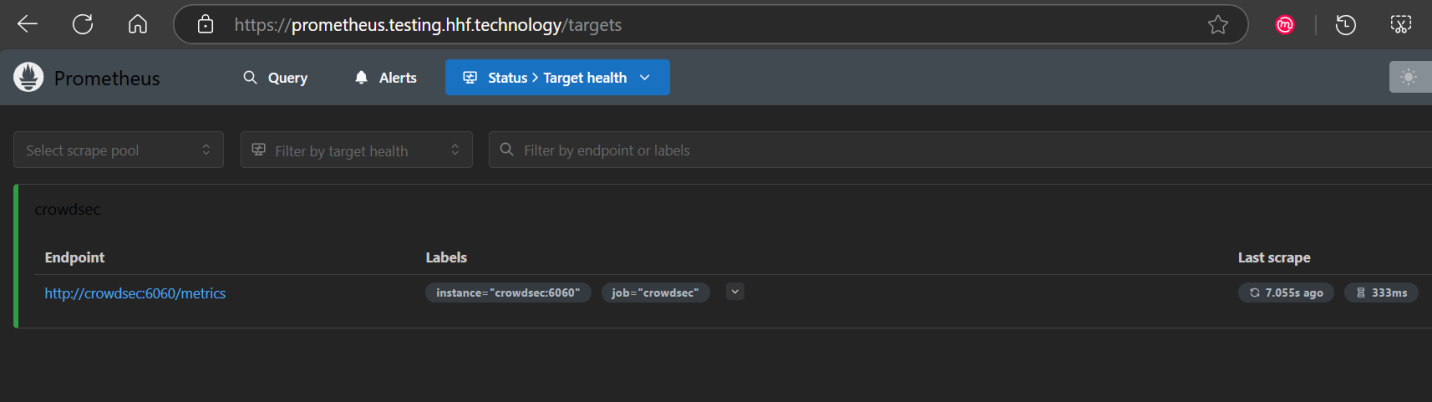This screenshot has height=402, width=1432.
Task: Go back with browser back arrow
Action: click(27, 24)
